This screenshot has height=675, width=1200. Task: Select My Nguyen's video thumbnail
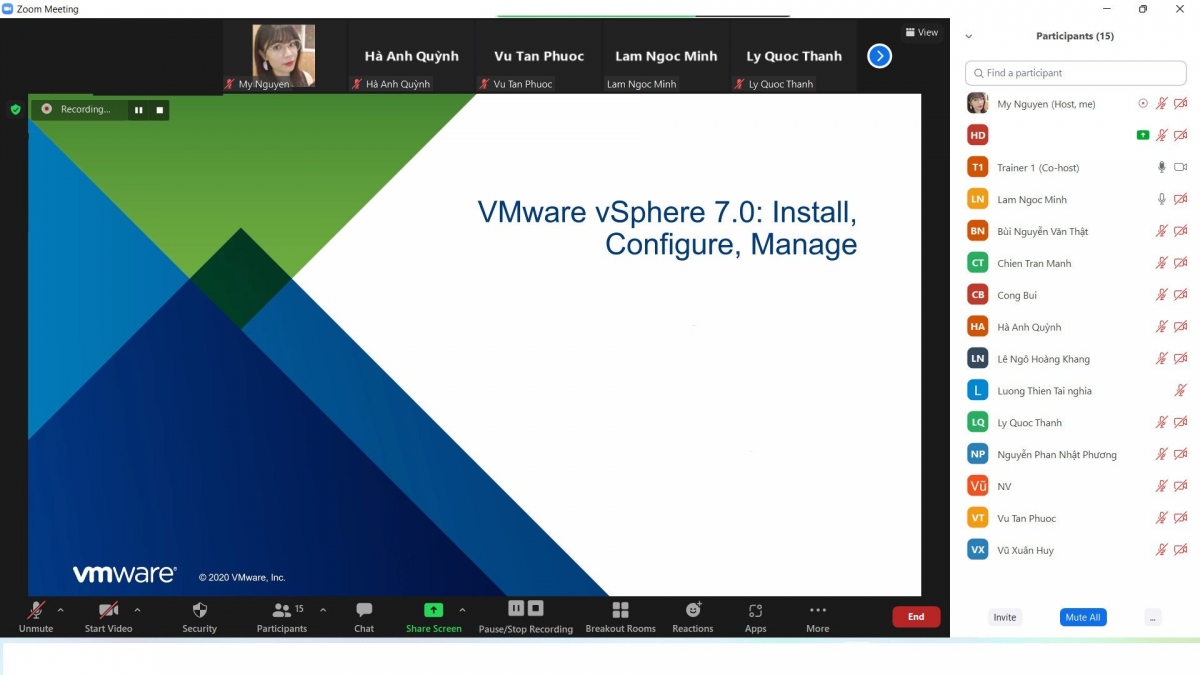(284, 57)
